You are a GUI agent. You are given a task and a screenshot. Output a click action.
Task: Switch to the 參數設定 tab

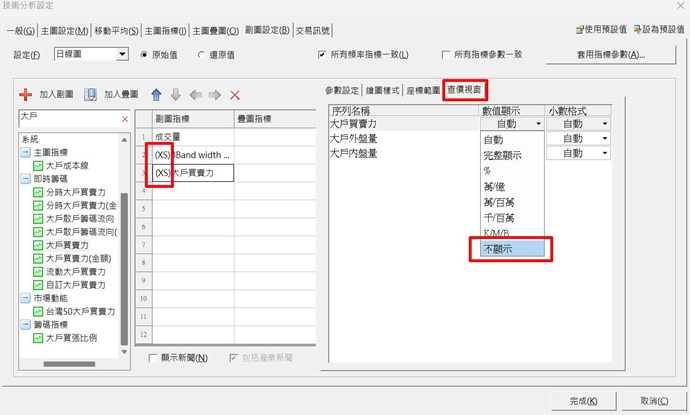tap(344, 90)
